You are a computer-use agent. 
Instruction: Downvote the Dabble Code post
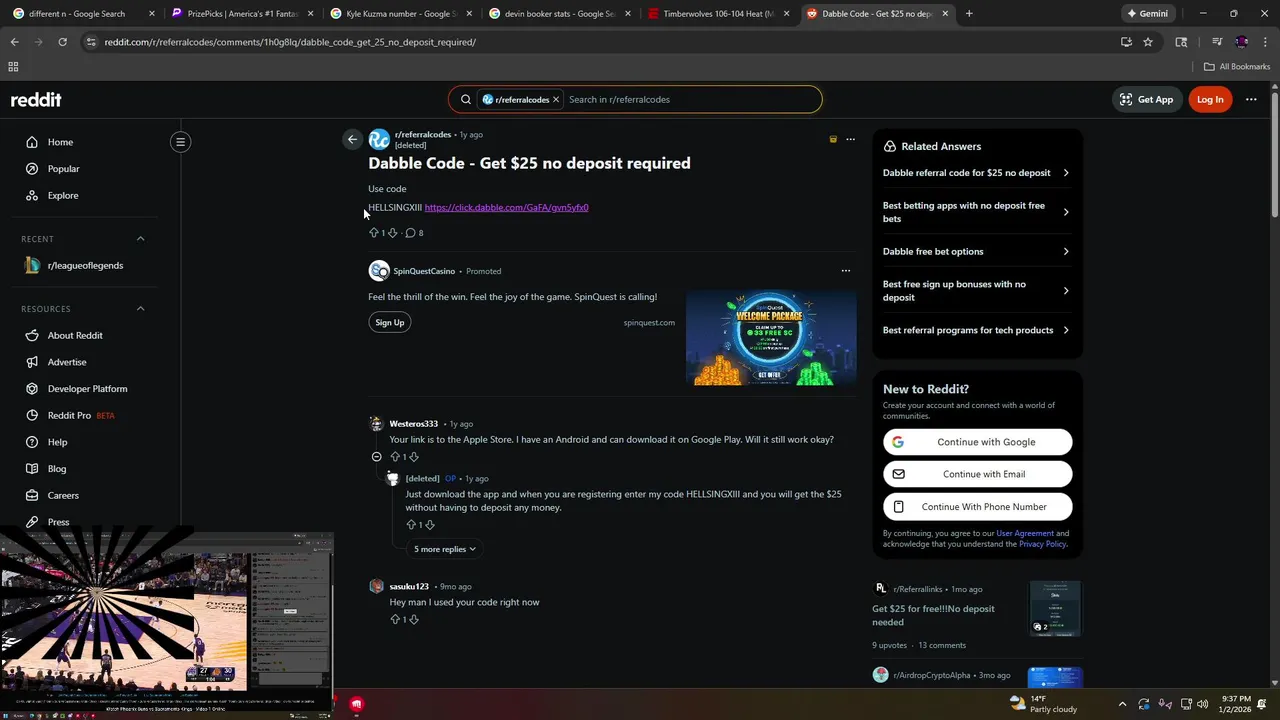coord(392,233)
